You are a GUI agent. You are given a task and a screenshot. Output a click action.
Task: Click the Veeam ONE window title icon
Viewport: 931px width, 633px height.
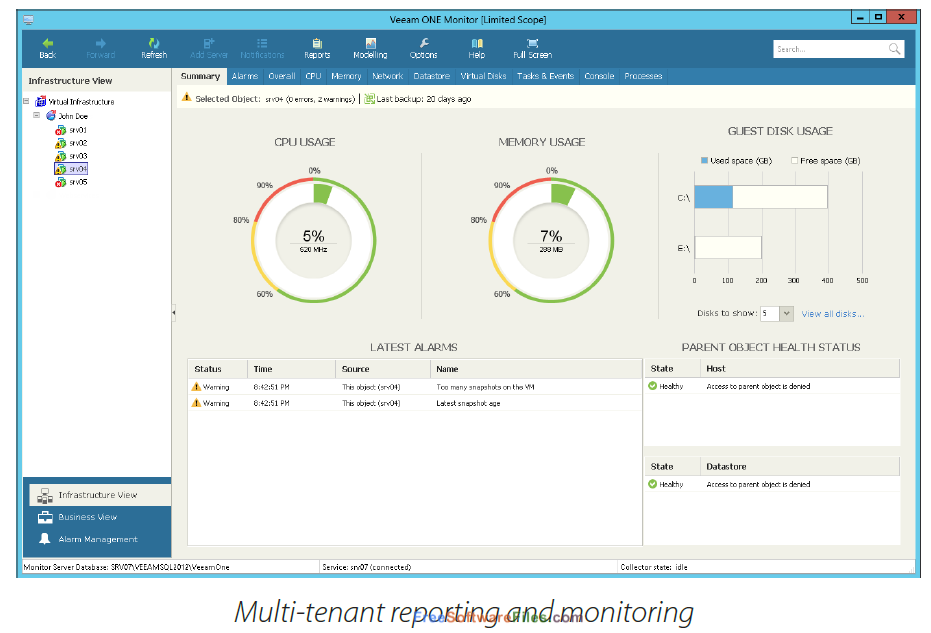28,20
